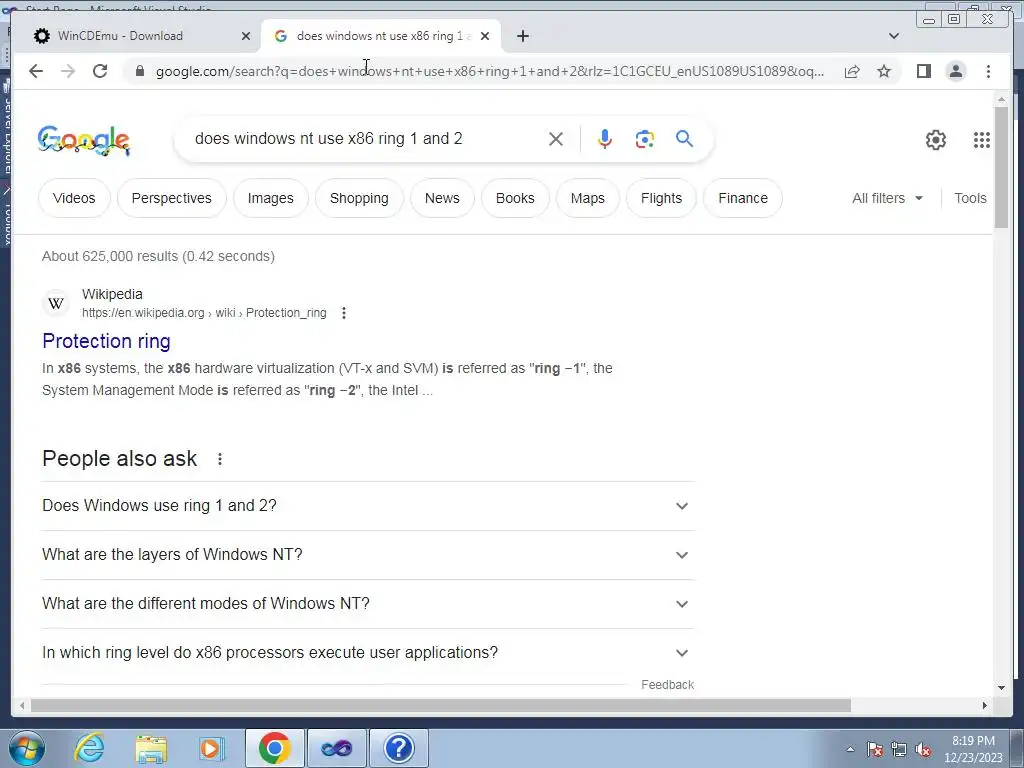Viewport: 1024px width, 768px height.
Task: Close the WinCDEmu - Download tab
Action: 246,36
